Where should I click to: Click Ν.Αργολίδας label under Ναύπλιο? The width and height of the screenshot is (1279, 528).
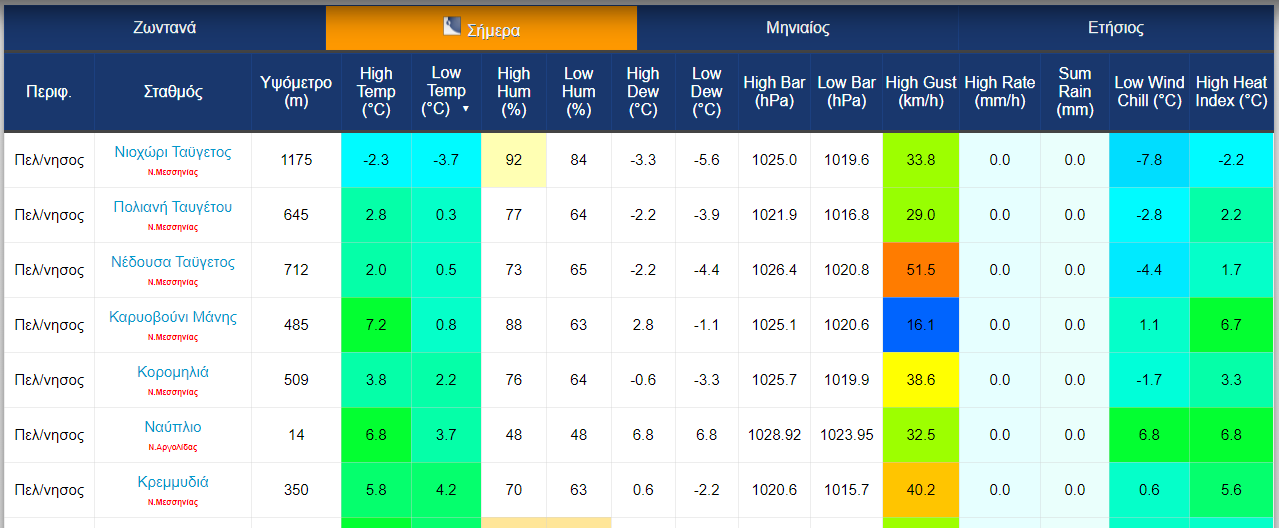[x=173, y=447]
